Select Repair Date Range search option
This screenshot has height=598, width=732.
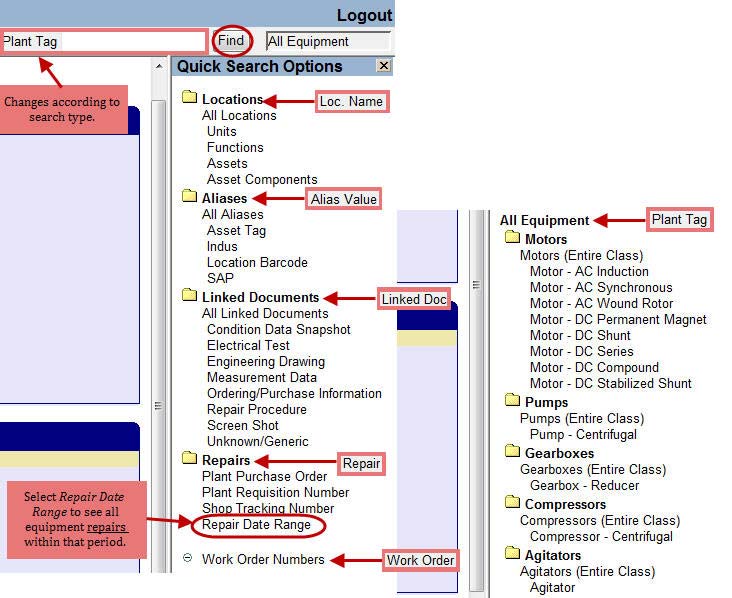tap(256, 525)
